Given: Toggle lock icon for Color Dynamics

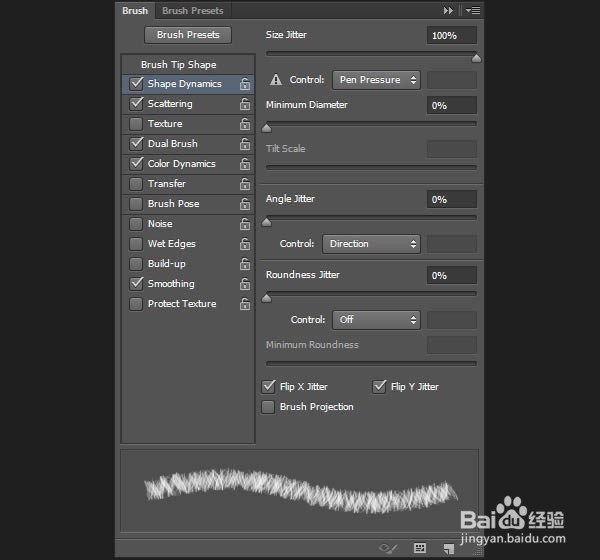Looking at the screenshot, I should 245,164.
